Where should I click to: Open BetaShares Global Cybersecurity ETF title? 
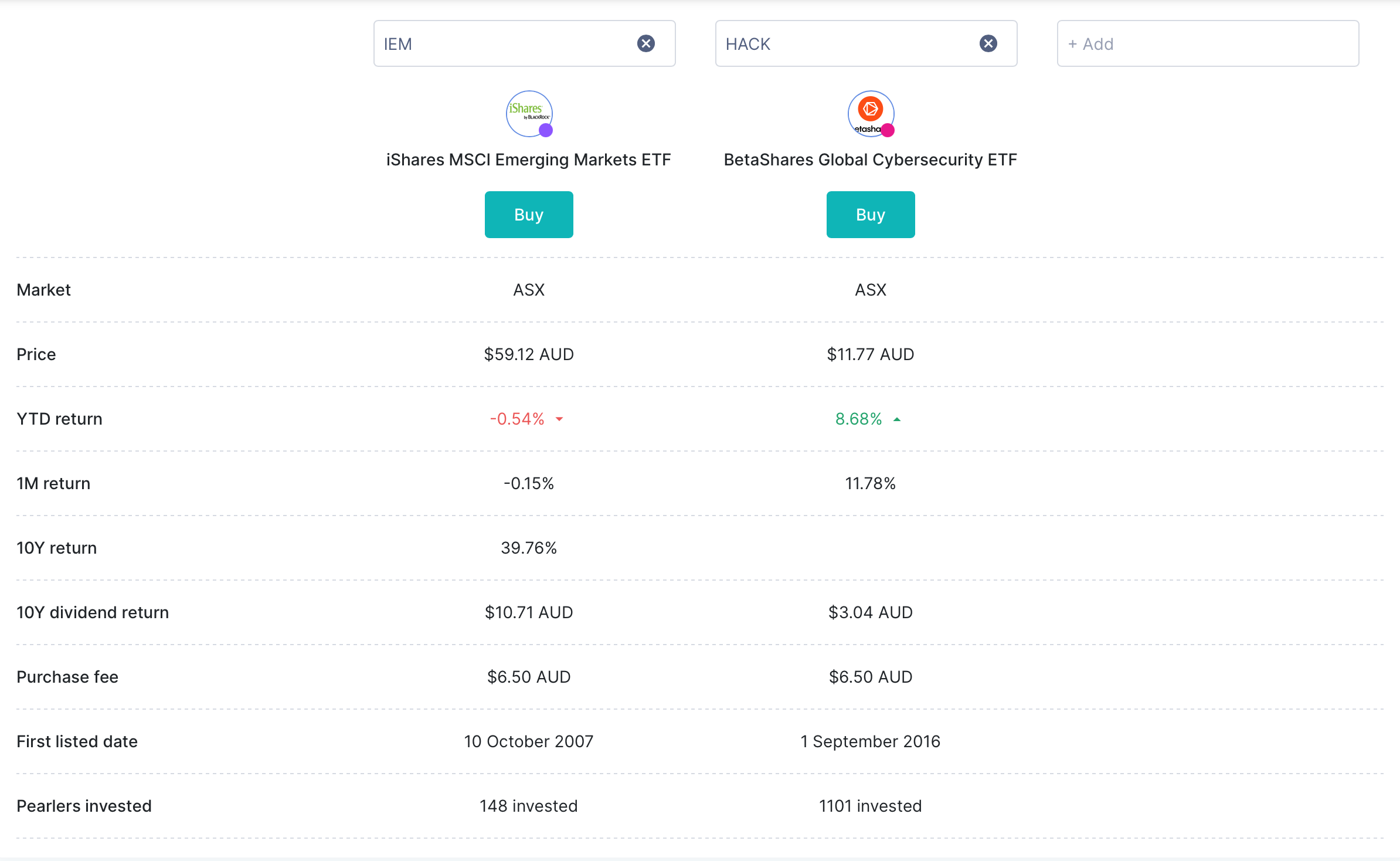tap(871, 160)
